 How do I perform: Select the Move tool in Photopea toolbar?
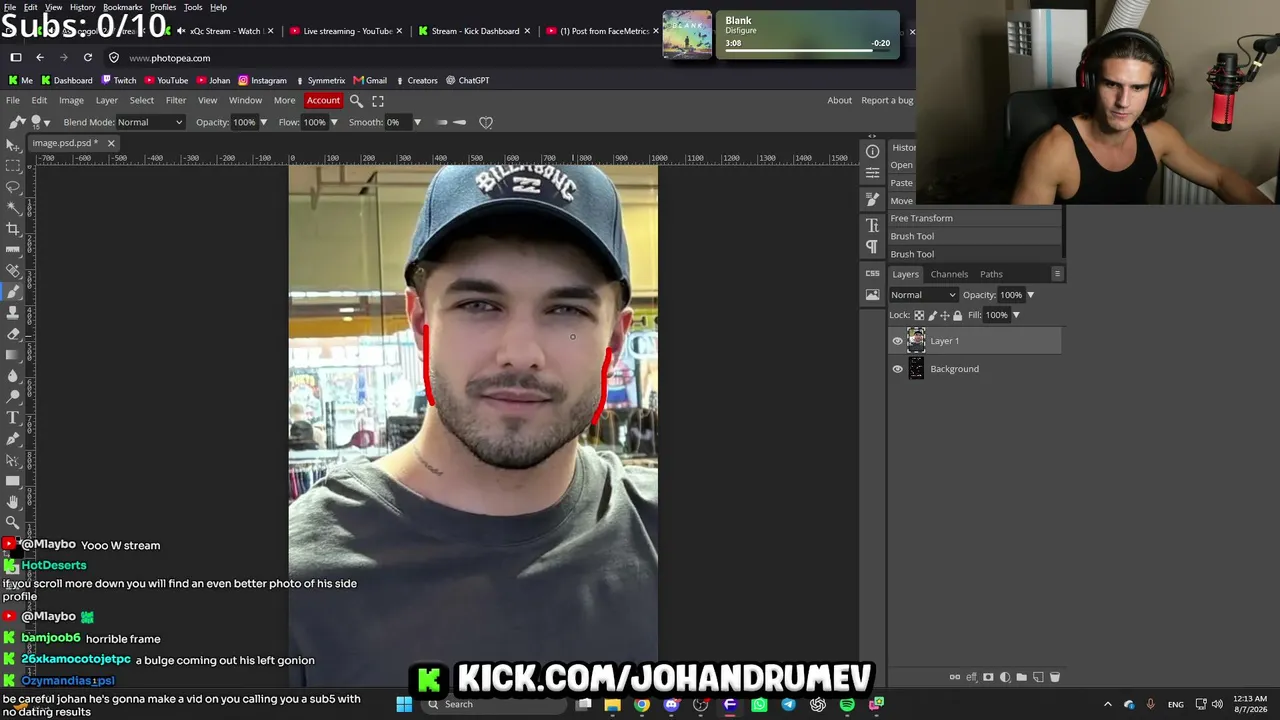(x=13, y=145)
